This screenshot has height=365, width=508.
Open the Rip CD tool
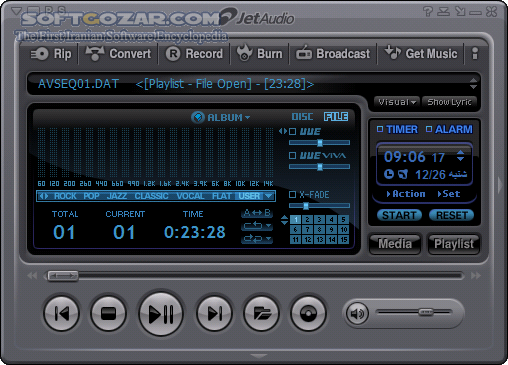(51, 54)
